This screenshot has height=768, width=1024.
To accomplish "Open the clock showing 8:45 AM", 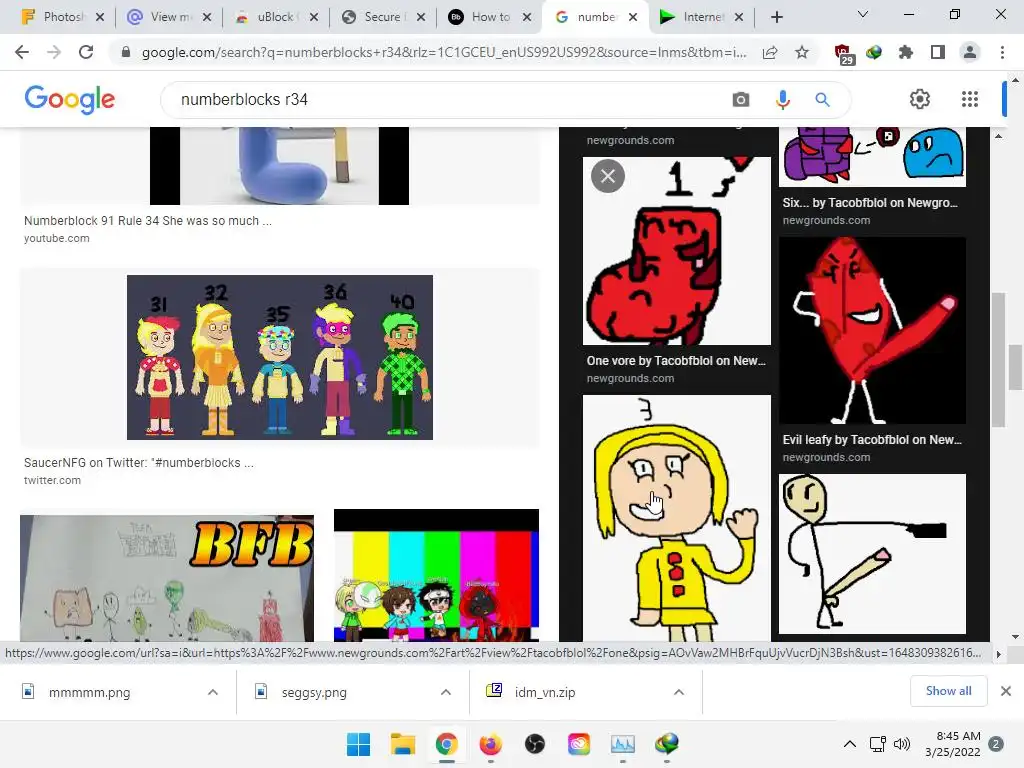I will click(x=953, y=744).
